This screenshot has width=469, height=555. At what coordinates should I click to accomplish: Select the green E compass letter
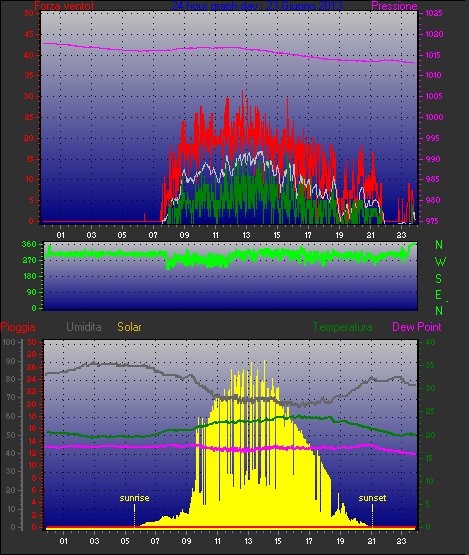click(x=439, y=295)
